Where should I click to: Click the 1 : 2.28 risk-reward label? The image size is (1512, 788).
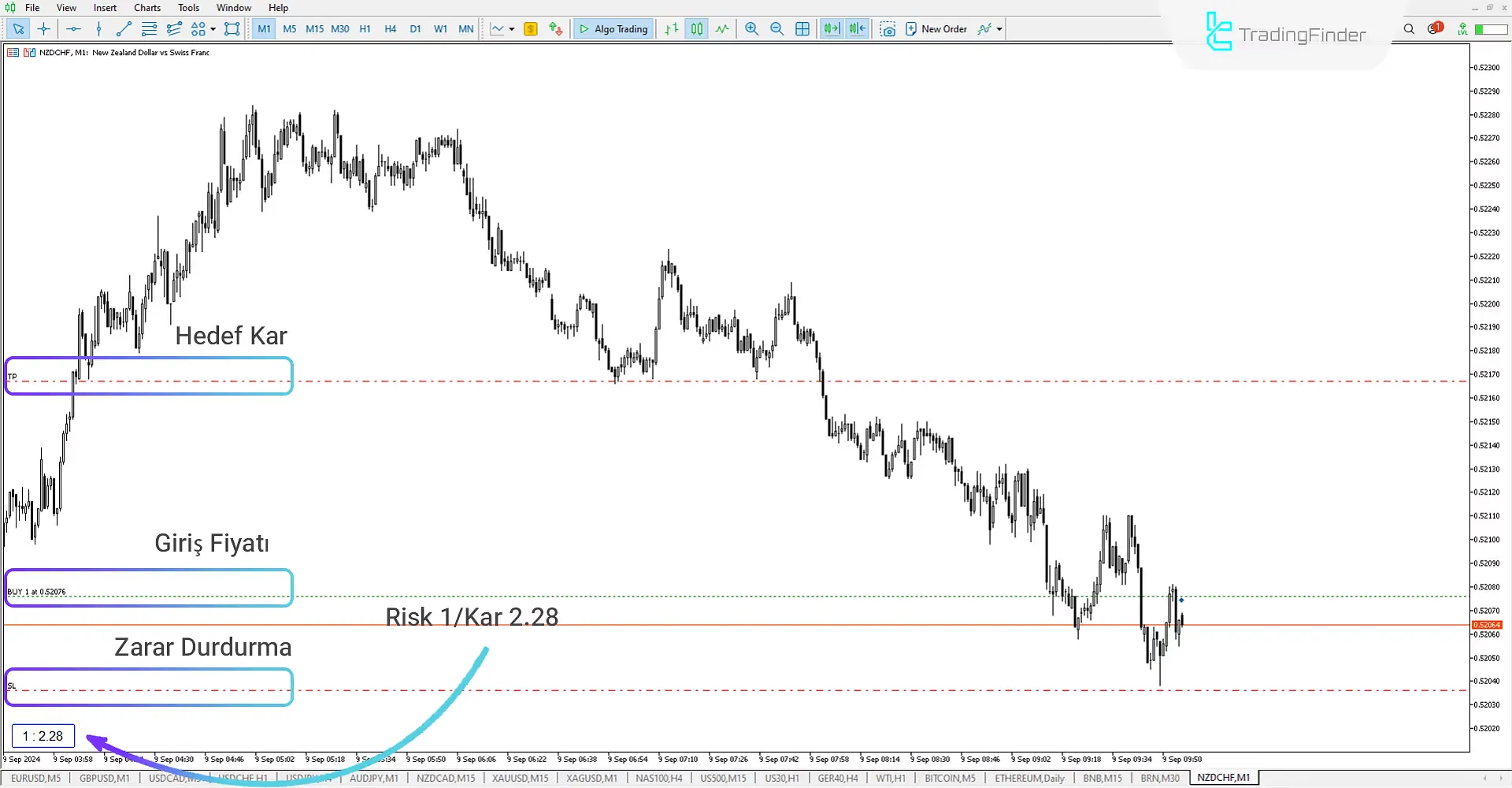pyautogui.click(x=43, y=735)
